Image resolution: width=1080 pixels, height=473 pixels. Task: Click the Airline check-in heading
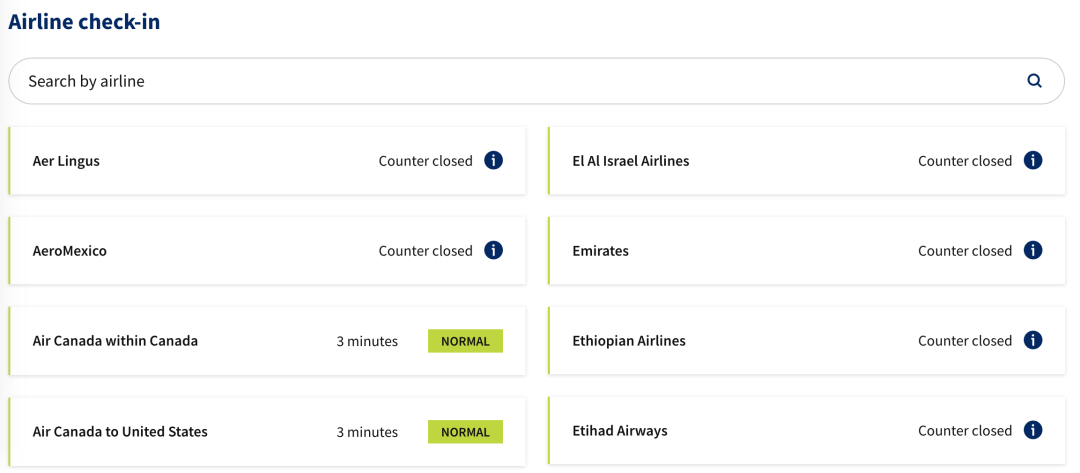click(84, 22)
